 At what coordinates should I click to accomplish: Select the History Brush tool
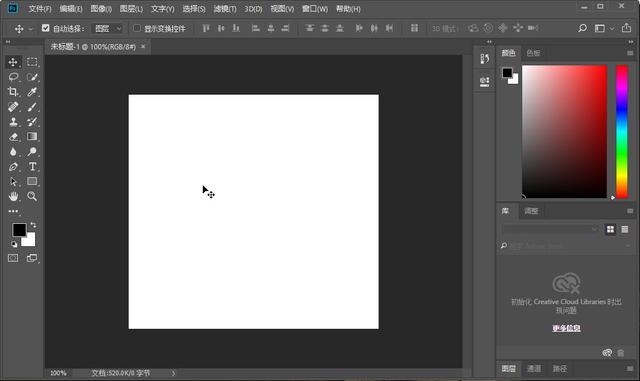32,122
